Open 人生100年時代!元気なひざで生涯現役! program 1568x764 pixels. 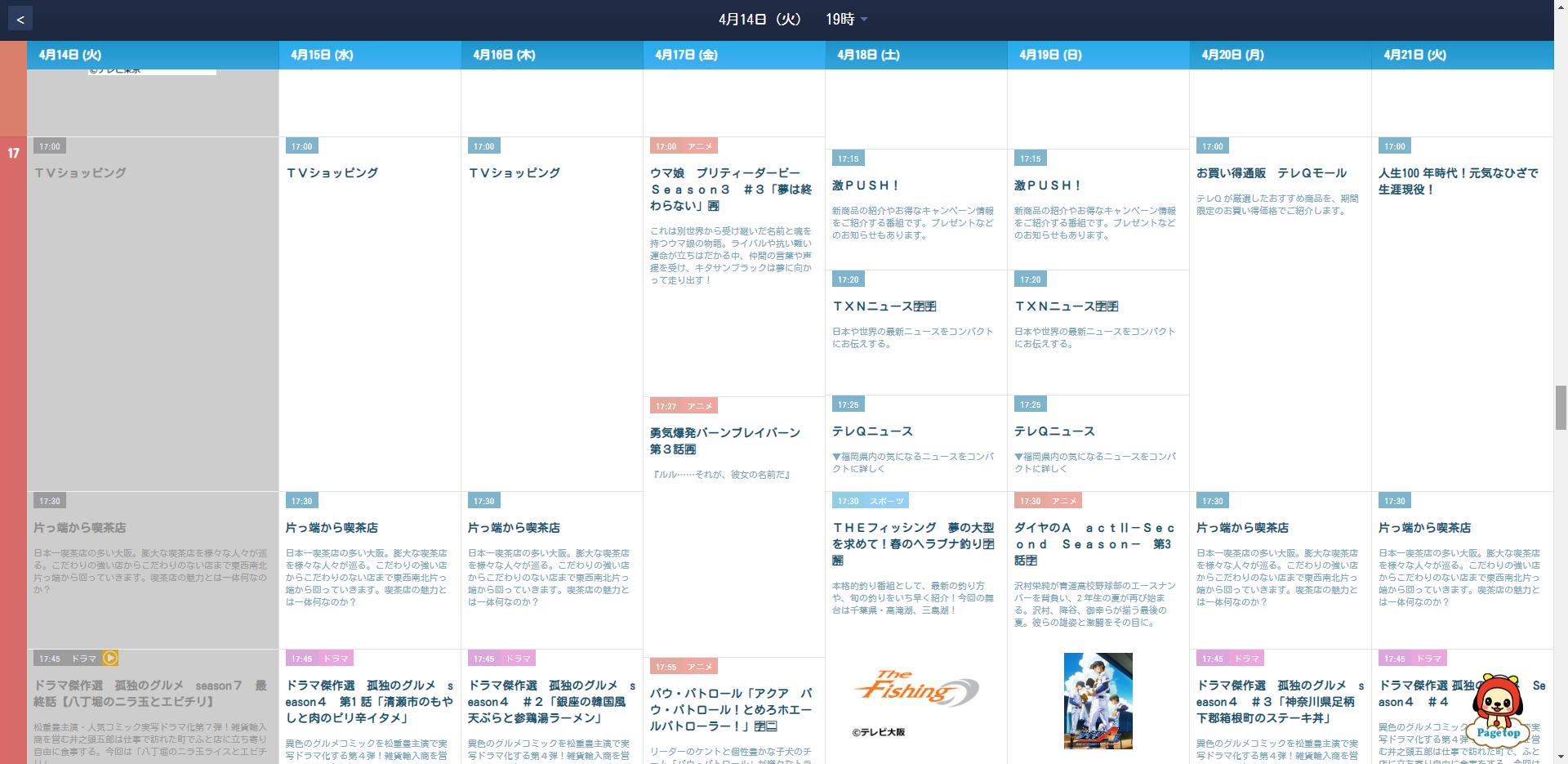pos(1458,181)
